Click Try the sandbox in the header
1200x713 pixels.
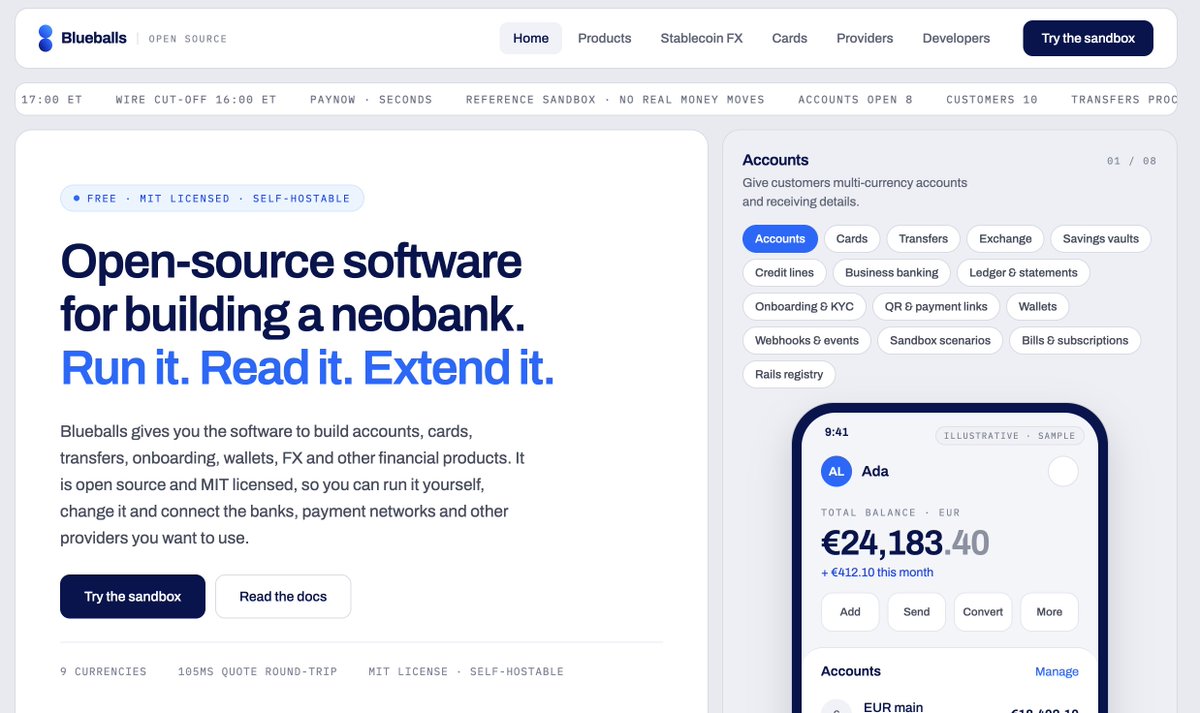[x=1088, y=39]
